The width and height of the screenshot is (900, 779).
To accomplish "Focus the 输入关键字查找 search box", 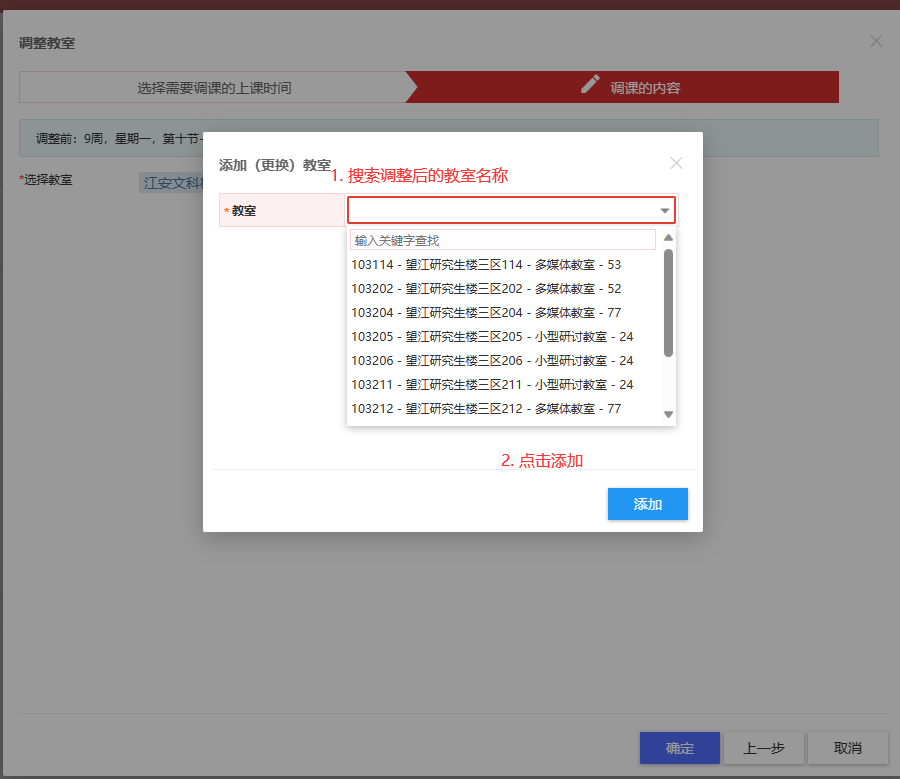I will 503,240.
